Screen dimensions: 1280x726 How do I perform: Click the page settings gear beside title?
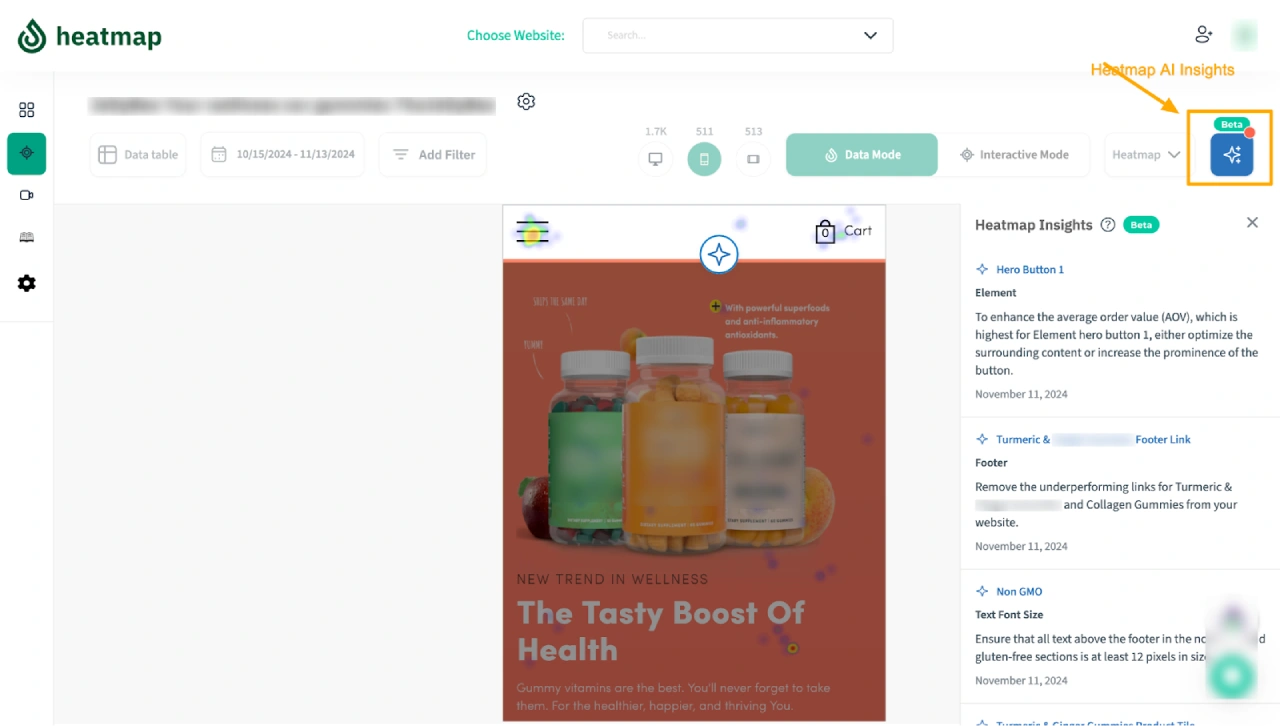[x=526, y=101]
